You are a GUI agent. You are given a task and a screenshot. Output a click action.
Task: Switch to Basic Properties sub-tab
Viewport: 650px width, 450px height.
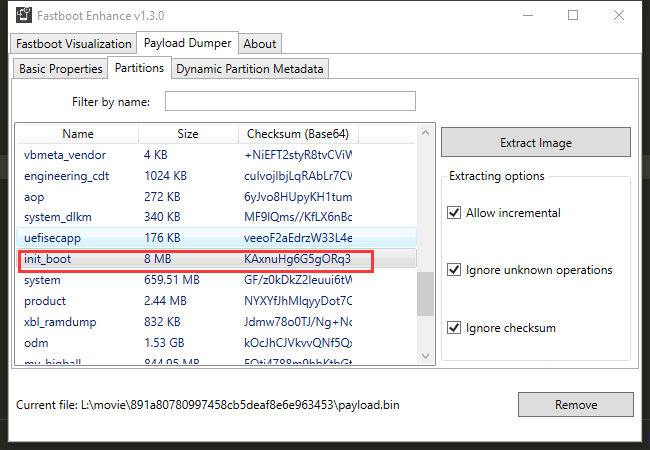point(61,68)
